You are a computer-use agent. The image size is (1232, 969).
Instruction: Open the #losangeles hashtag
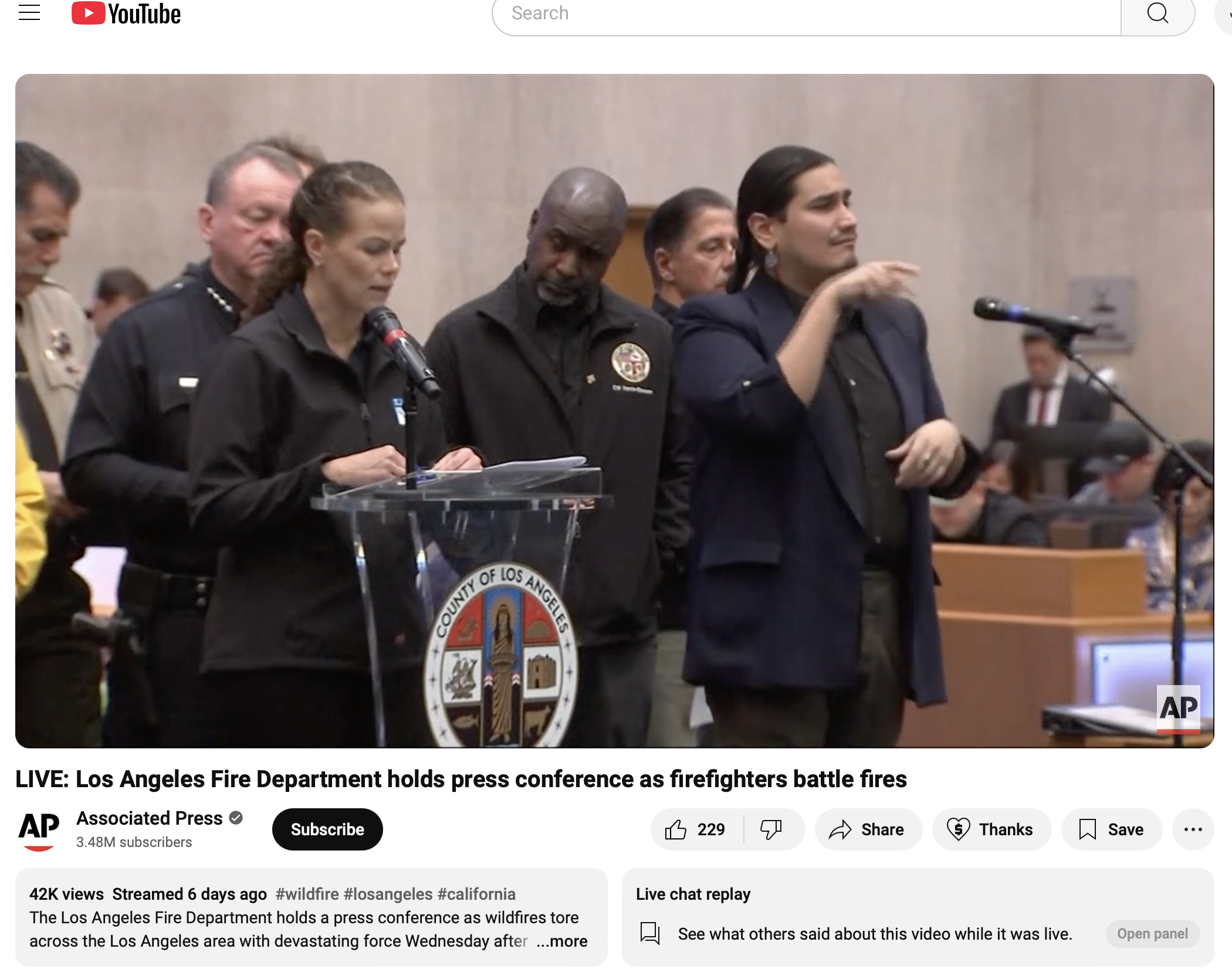388,894
